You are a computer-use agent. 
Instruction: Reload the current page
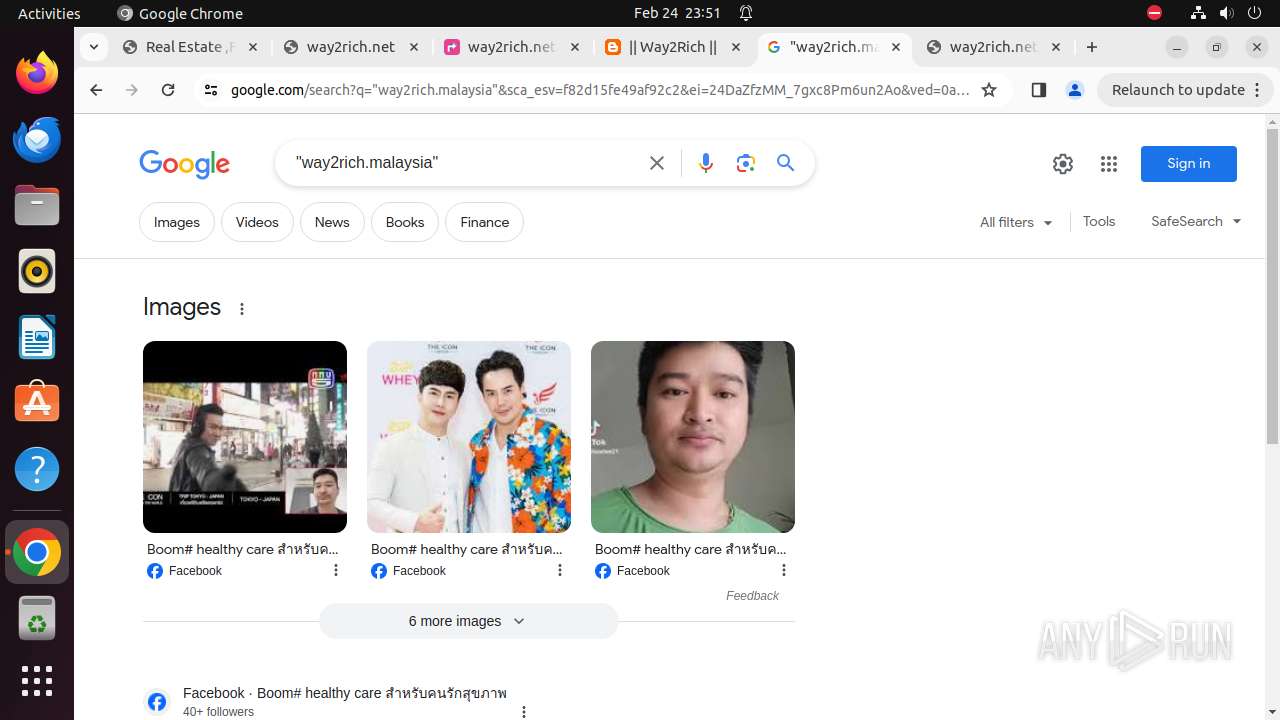click(x=168, y=90)
